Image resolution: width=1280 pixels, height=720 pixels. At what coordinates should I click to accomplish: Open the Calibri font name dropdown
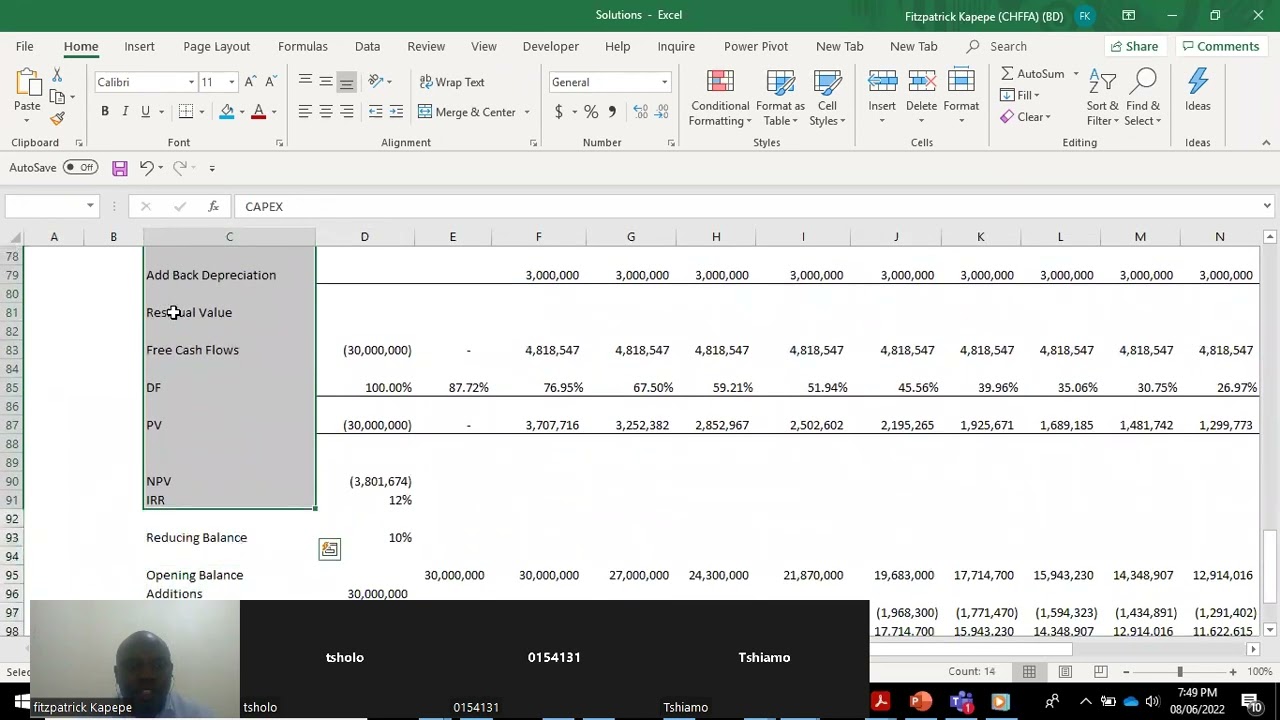[x=191, y=82]
